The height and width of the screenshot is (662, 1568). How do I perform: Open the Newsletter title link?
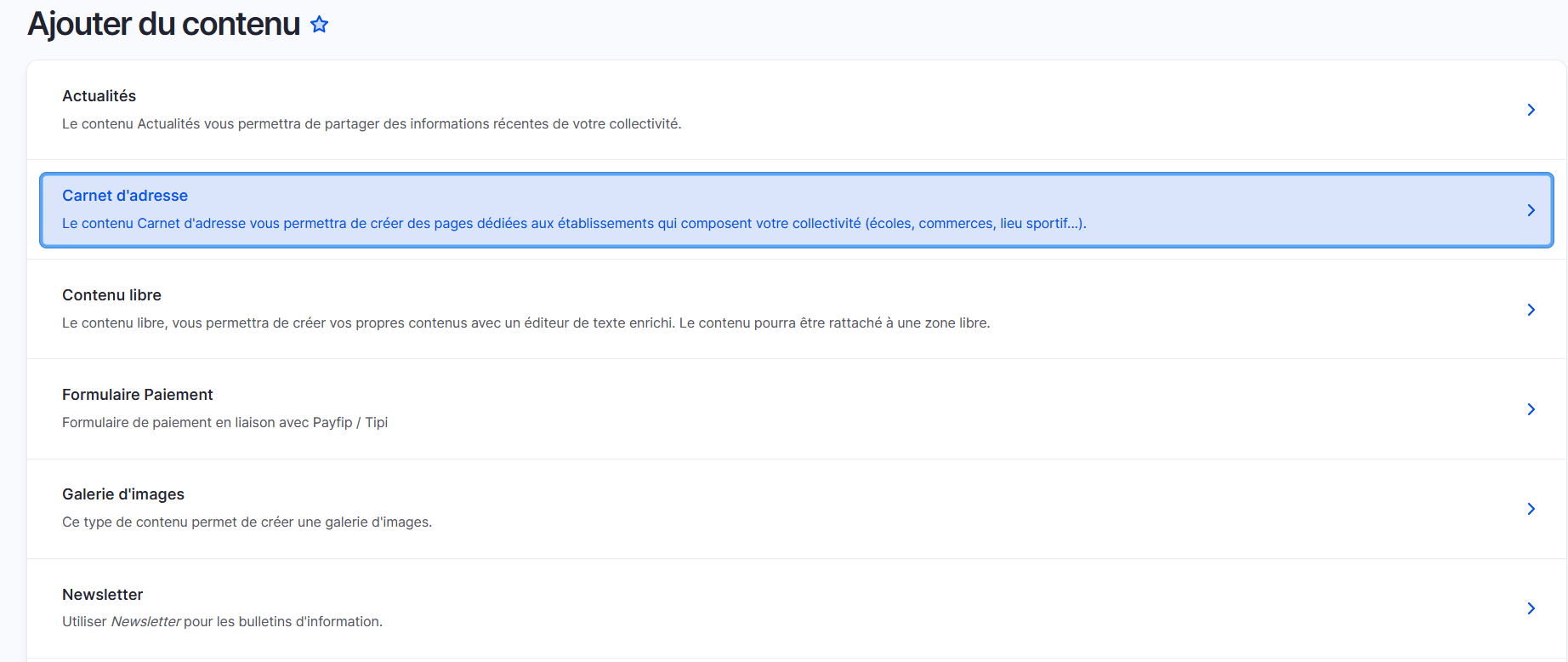click(102, 595)
